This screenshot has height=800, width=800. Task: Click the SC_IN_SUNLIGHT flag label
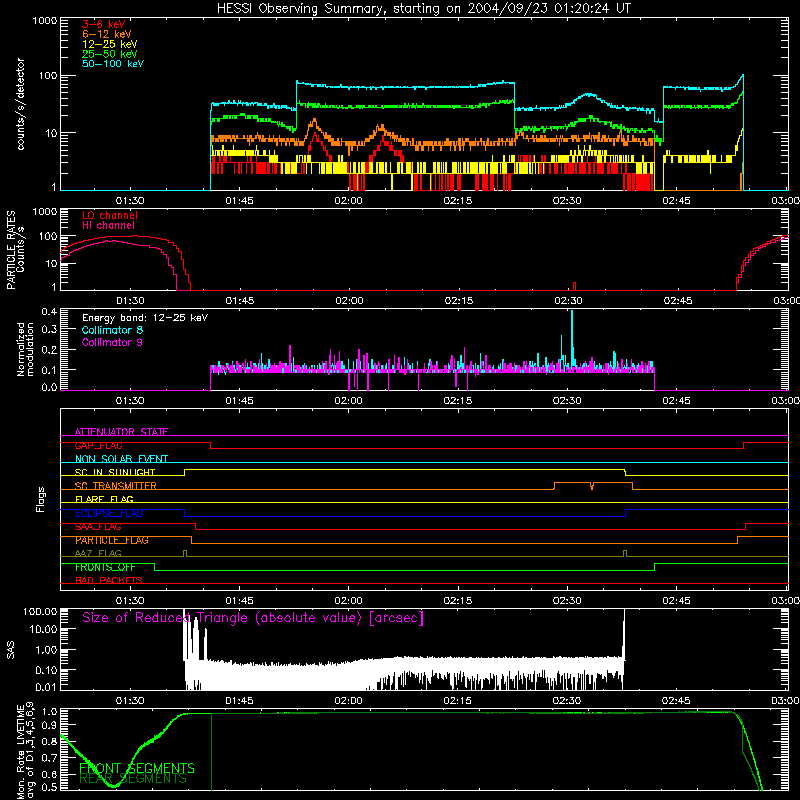pyautogui.click(x=115, y=472)
